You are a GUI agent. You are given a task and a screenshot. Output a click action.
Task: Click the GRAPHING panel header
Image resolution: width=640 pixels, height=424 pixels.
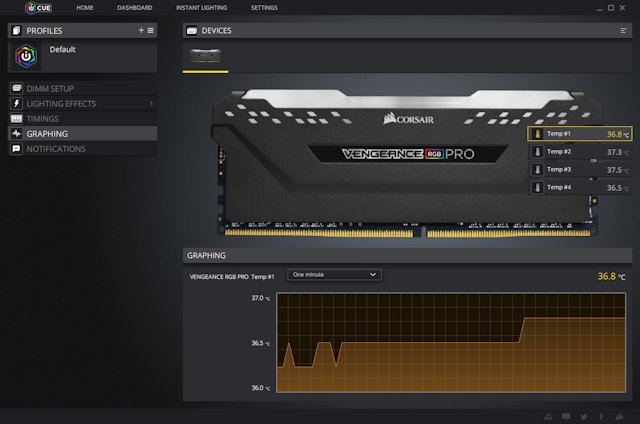coord(407,255)
